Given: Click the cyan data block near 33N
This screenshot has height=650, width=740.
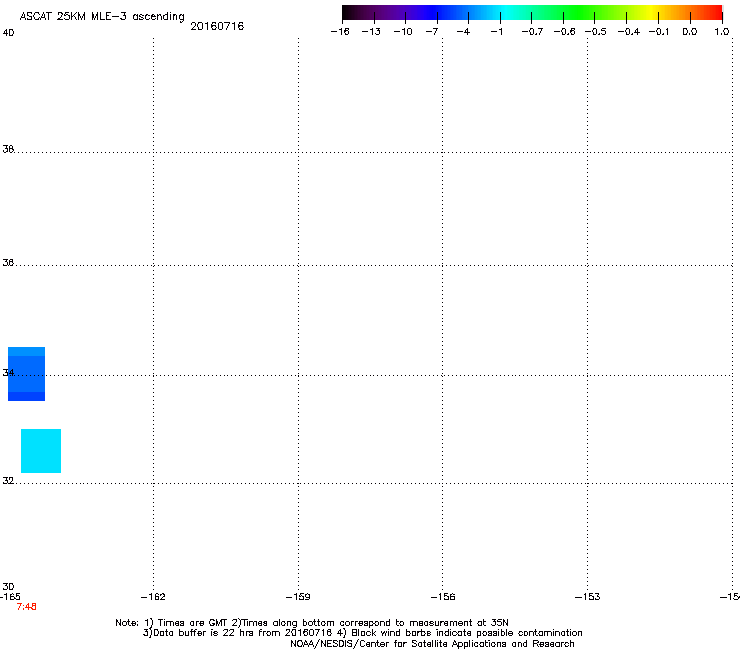Looking at the screenshot, I should [41, 451].
